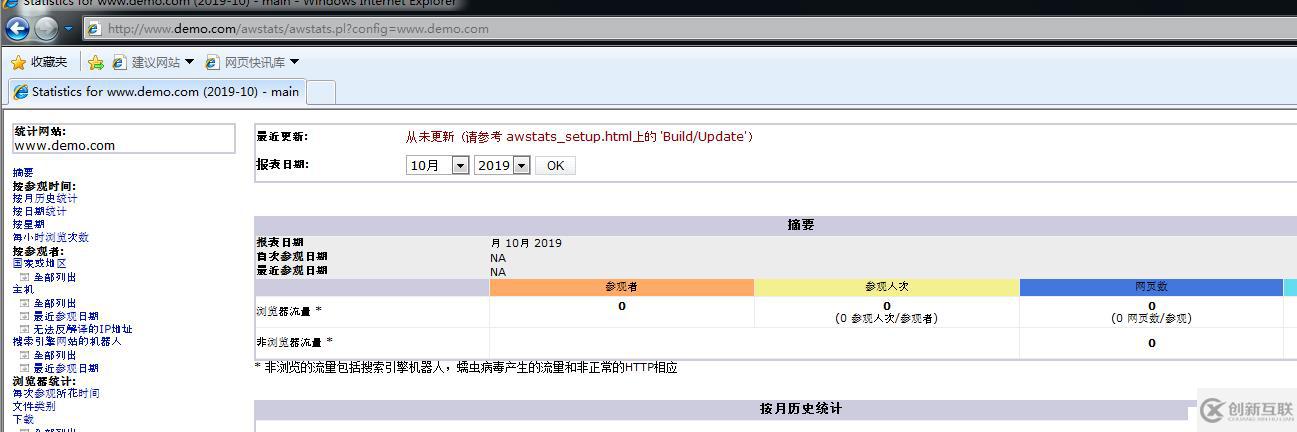The image size is (1297, 432).
Task: Select the Statistics for www.demo.com tab
Action: (x=156, y=92)
